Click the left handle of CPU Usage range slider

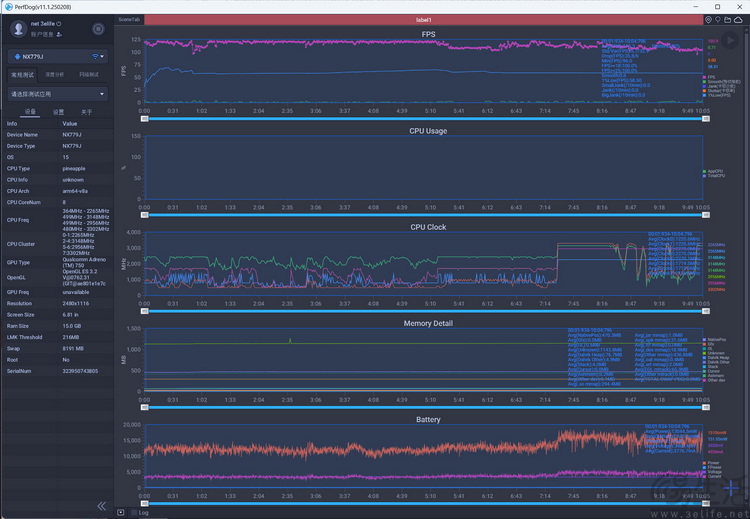click(x=144, y=215)
